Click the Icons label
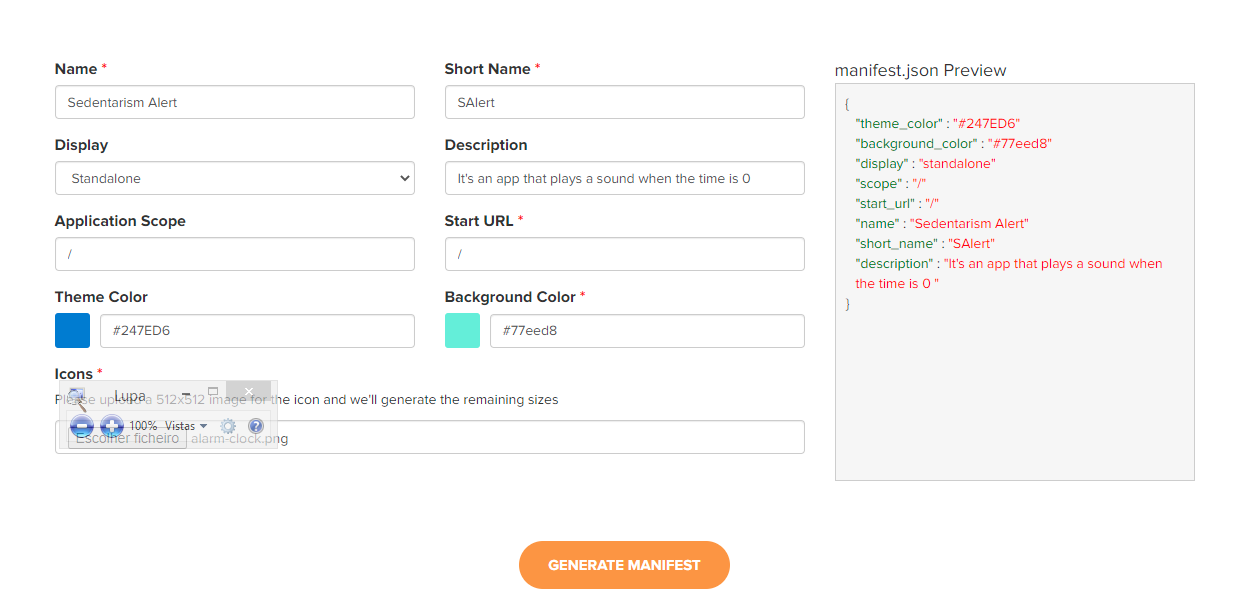1238x603 pixels. click(x=74, y=374)
